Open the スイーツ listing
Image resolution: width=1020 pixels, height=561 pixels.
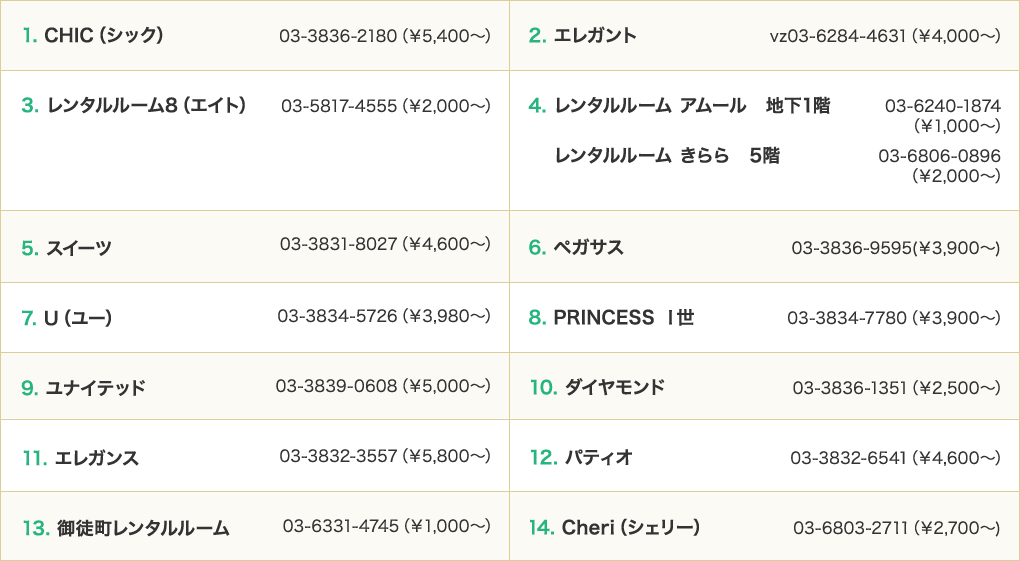tap(79, 248)
